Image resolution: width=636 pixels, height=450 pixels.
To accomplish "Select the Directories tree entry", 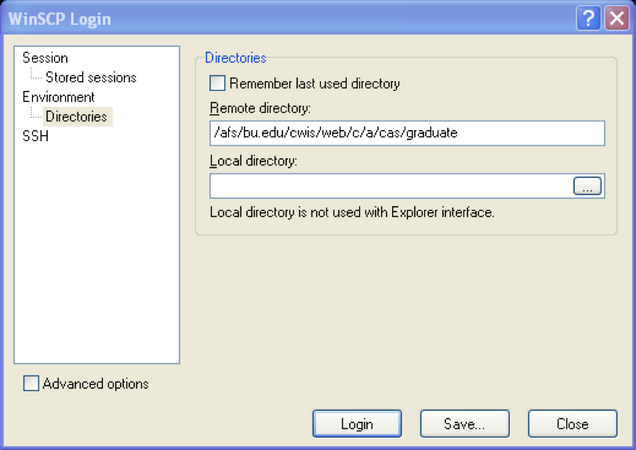I will [x=76, y=117].
